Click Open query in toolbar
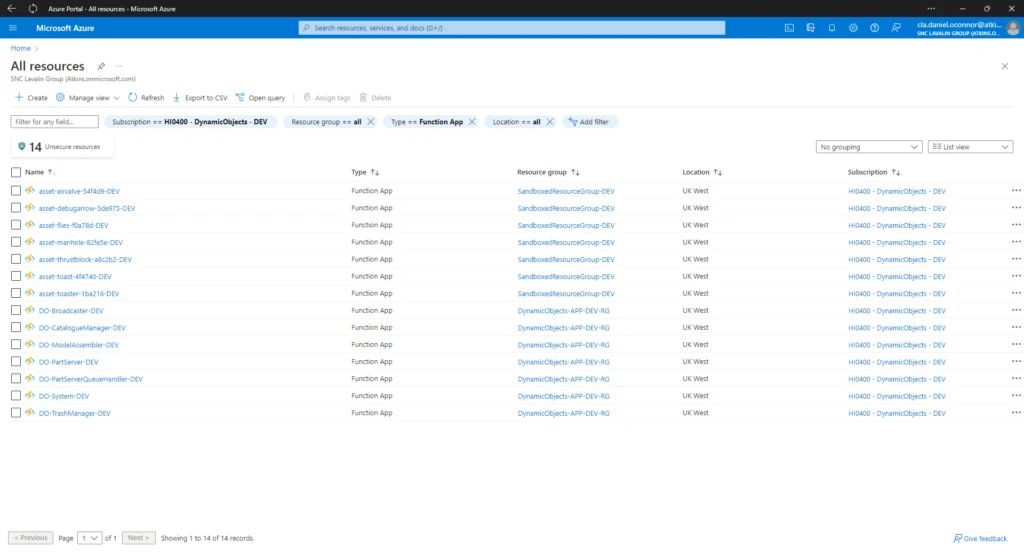1024x555 pixels. (260, 98)
